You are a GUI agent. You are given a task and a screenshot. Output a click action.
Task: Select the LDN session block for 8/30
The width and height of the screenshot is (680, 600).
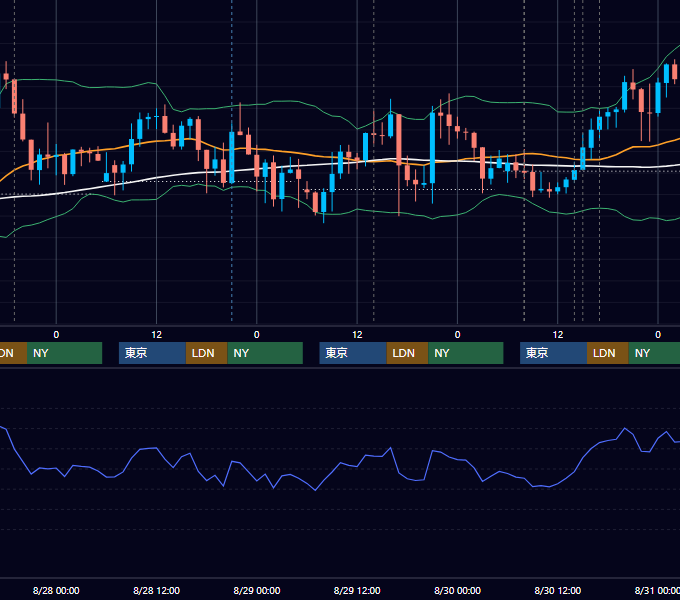coord(608,353)
